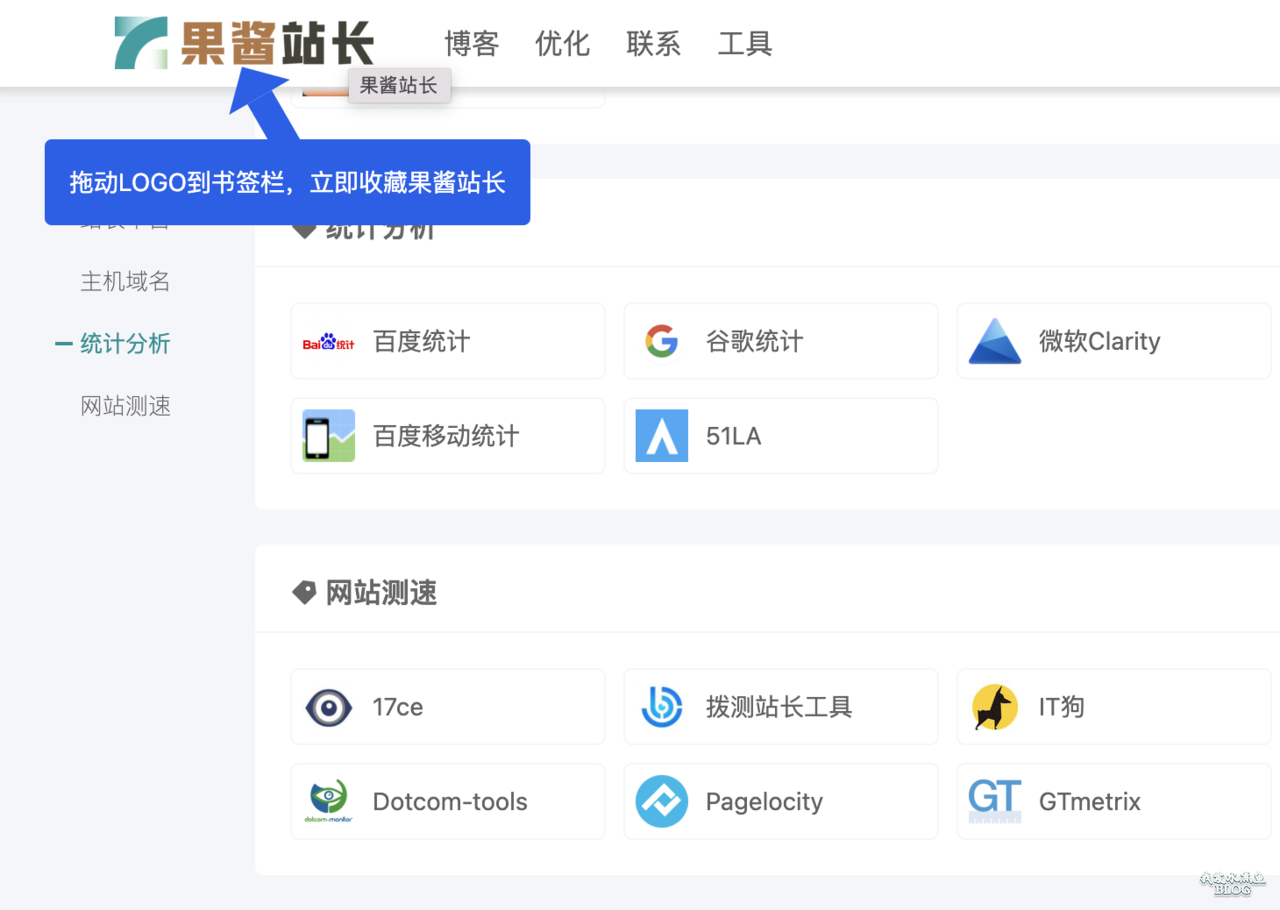Select 主机域名 in the sidebar
Screen dimensions: 1280x910
(x=125, y=282)
